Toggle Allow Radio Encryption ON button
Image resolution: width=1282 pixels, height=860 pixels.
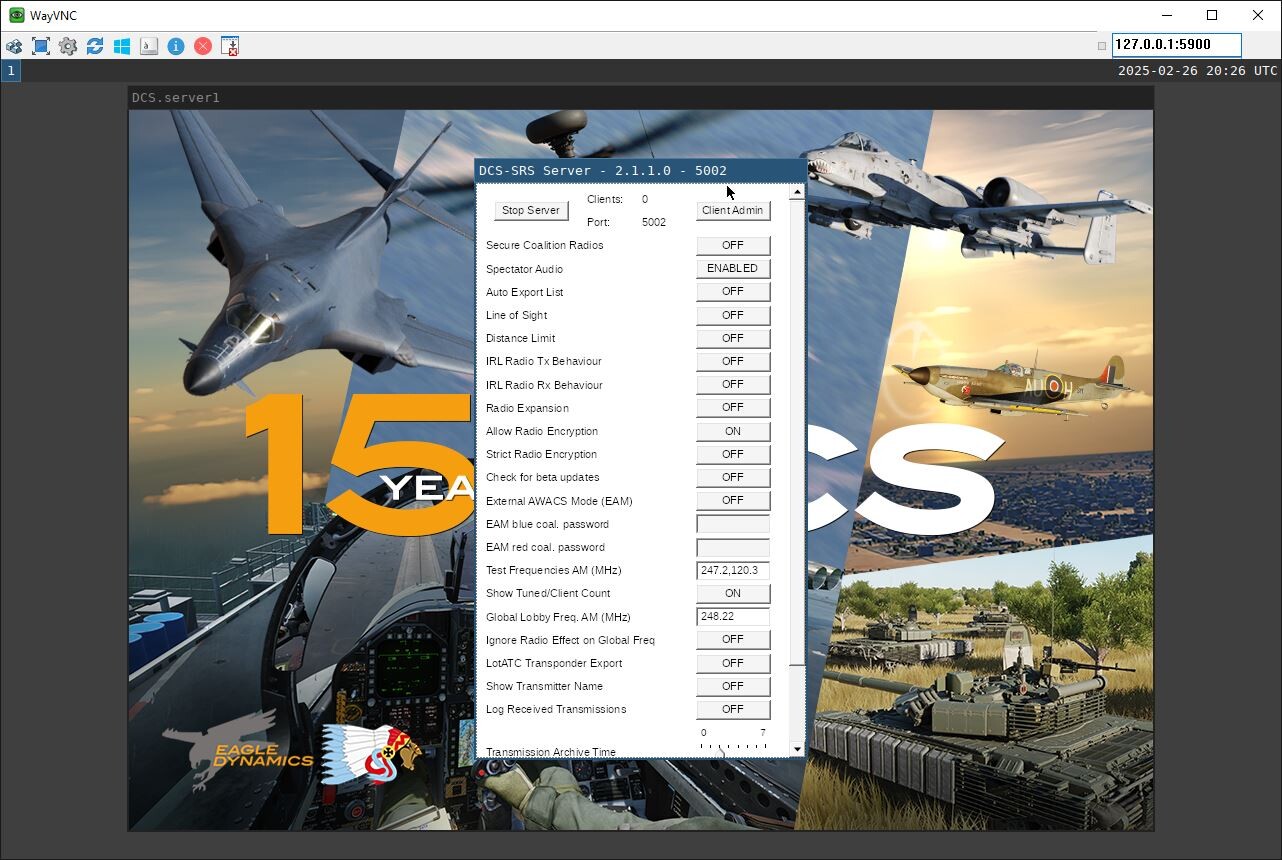[x=733, y=431]
